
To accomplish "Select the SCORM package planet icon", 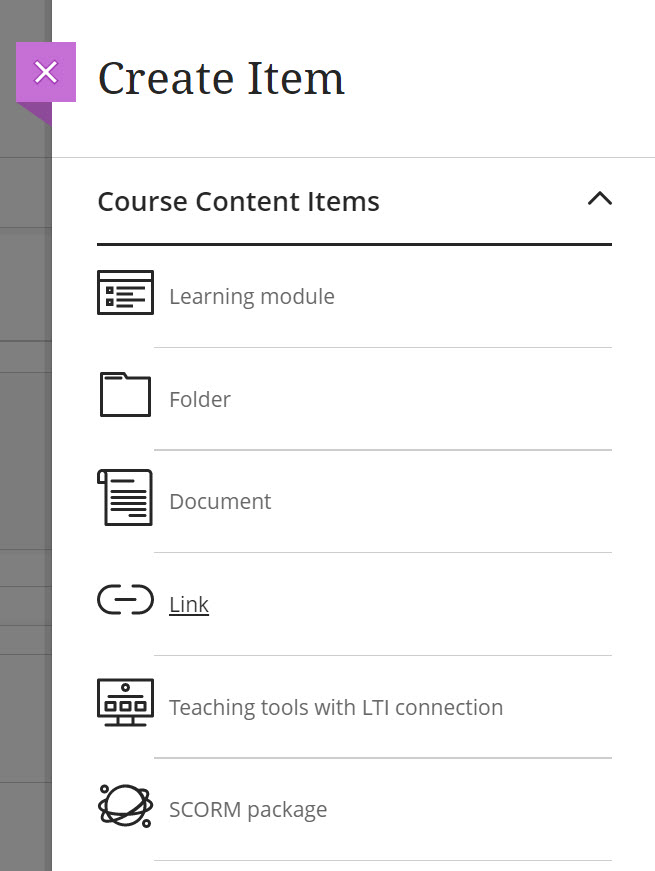I will tap(125, 806).
